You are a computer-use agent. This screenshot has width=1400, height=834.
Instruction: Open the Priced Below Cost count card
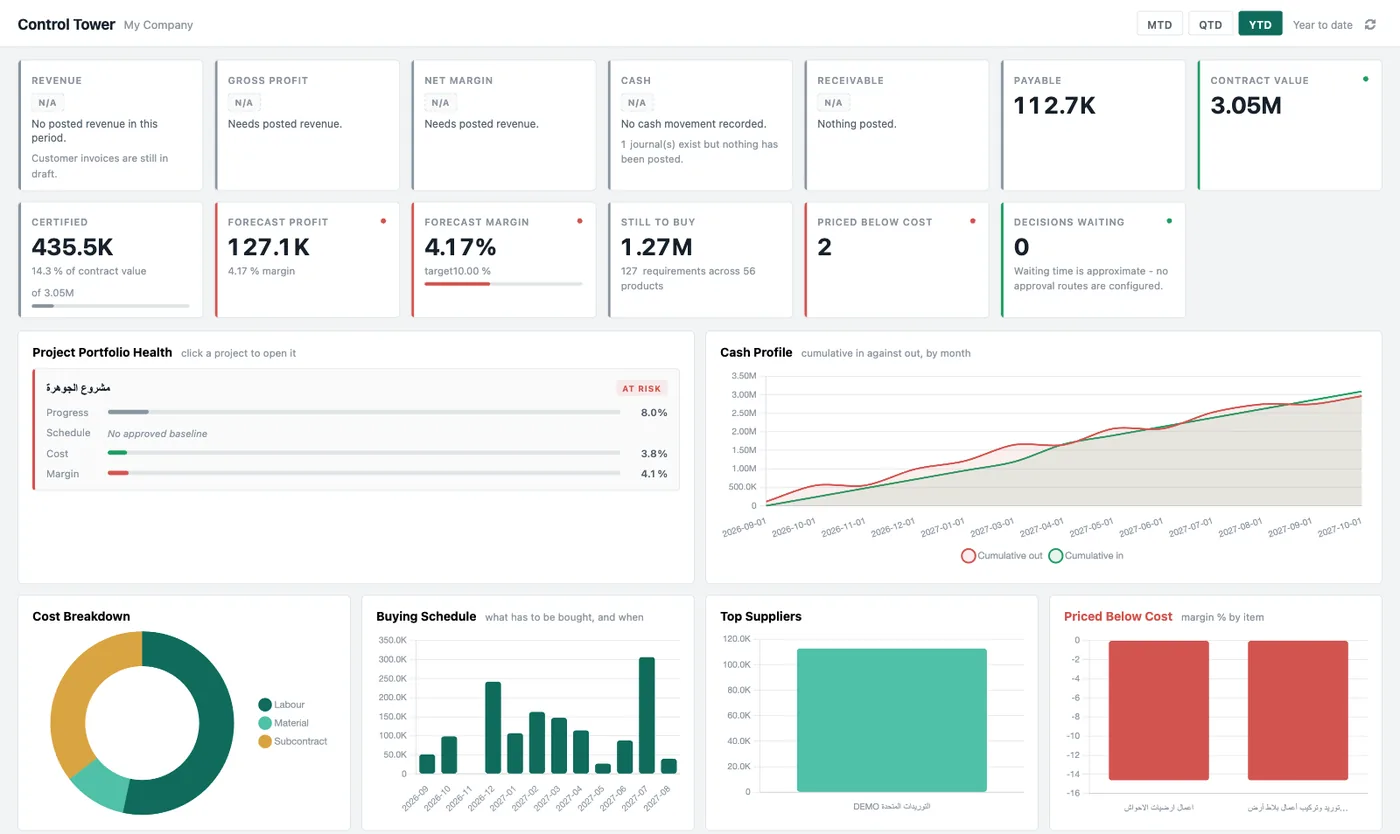pyautogui.click(x=896, y=260)
